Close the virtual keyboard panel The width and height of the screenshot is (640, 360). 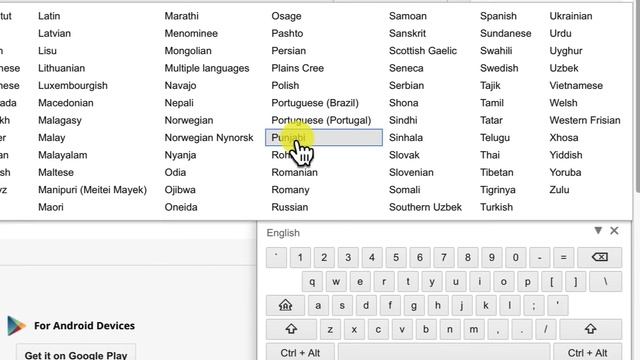pyautogui.click(x=614, y=231)
